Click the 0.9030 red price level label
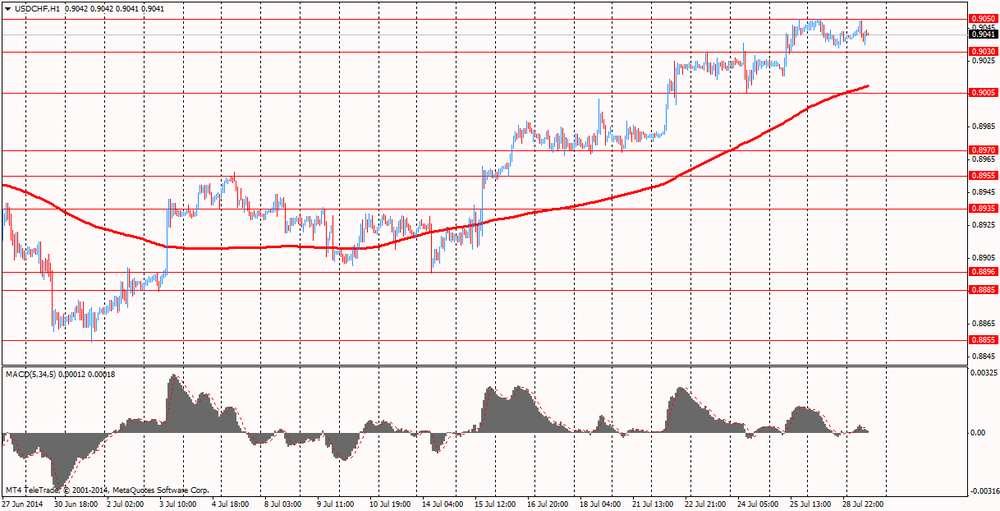 tap(982, 51)
